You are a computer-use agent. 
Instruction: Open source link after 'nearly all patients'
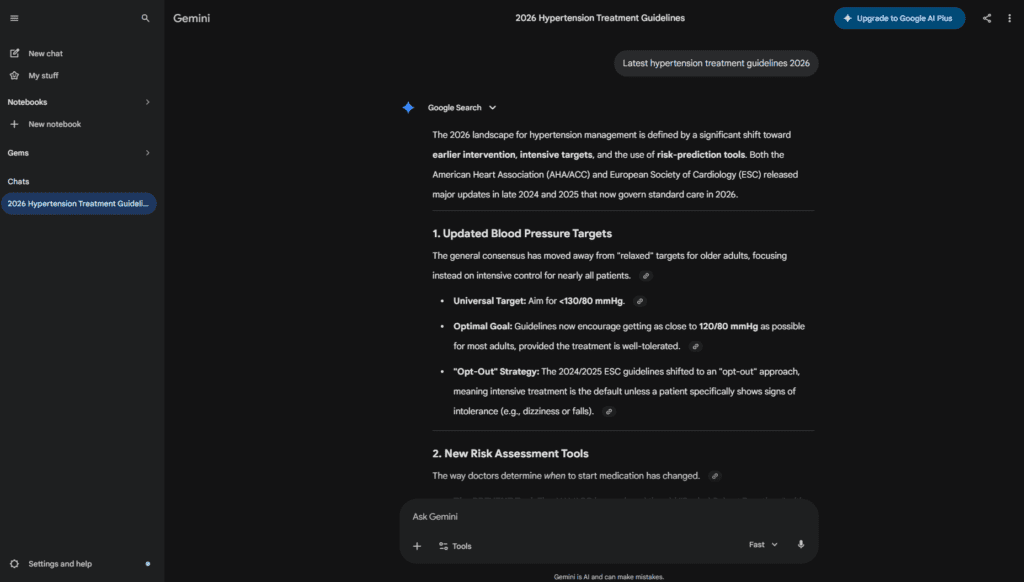(646, 276)
